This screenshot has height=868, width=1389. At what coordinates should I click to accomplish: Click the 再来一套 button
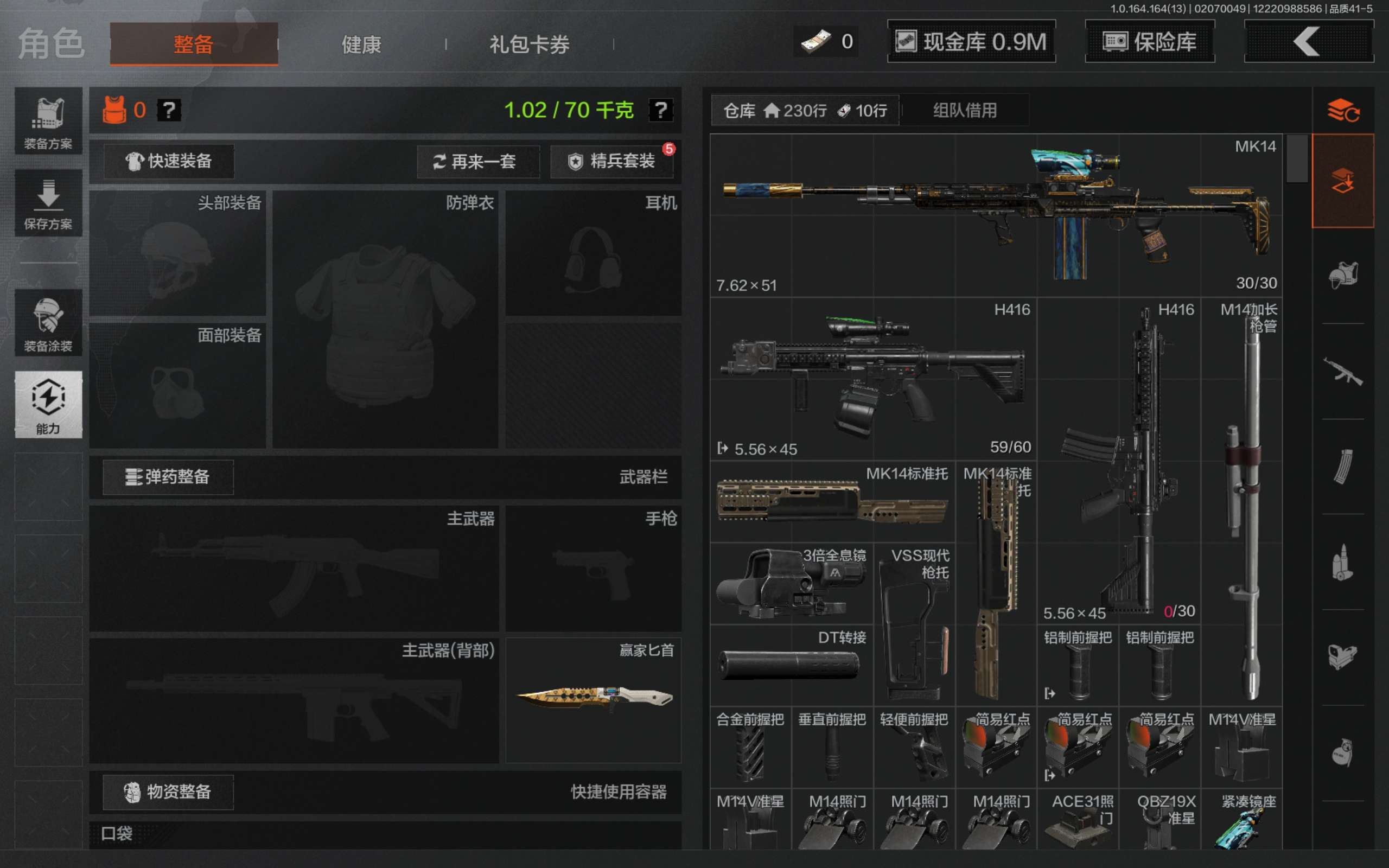point(477,162)
